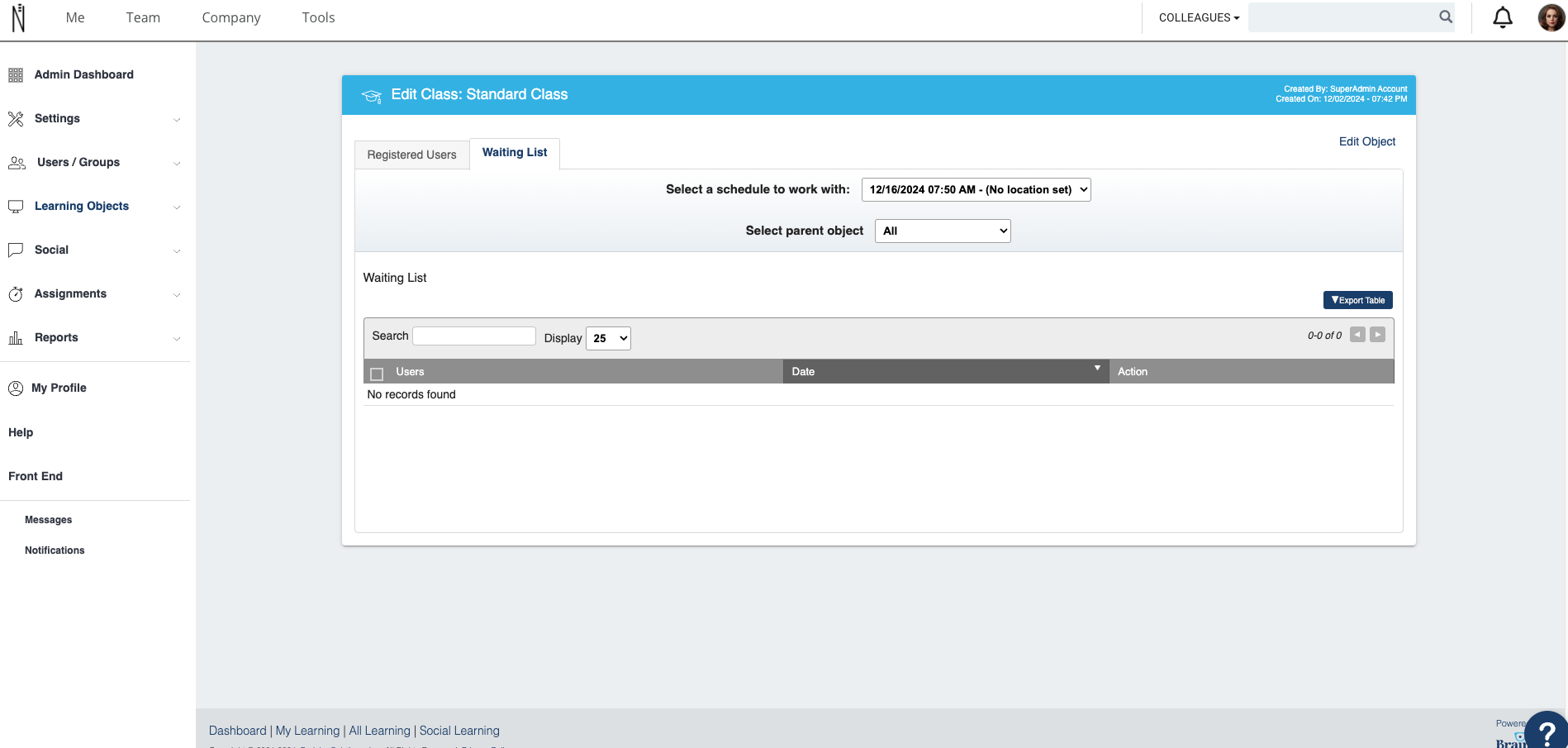1568x748 pixels.
Task: Open the Display rows count dropdown
Action: (x=608, y=338)
